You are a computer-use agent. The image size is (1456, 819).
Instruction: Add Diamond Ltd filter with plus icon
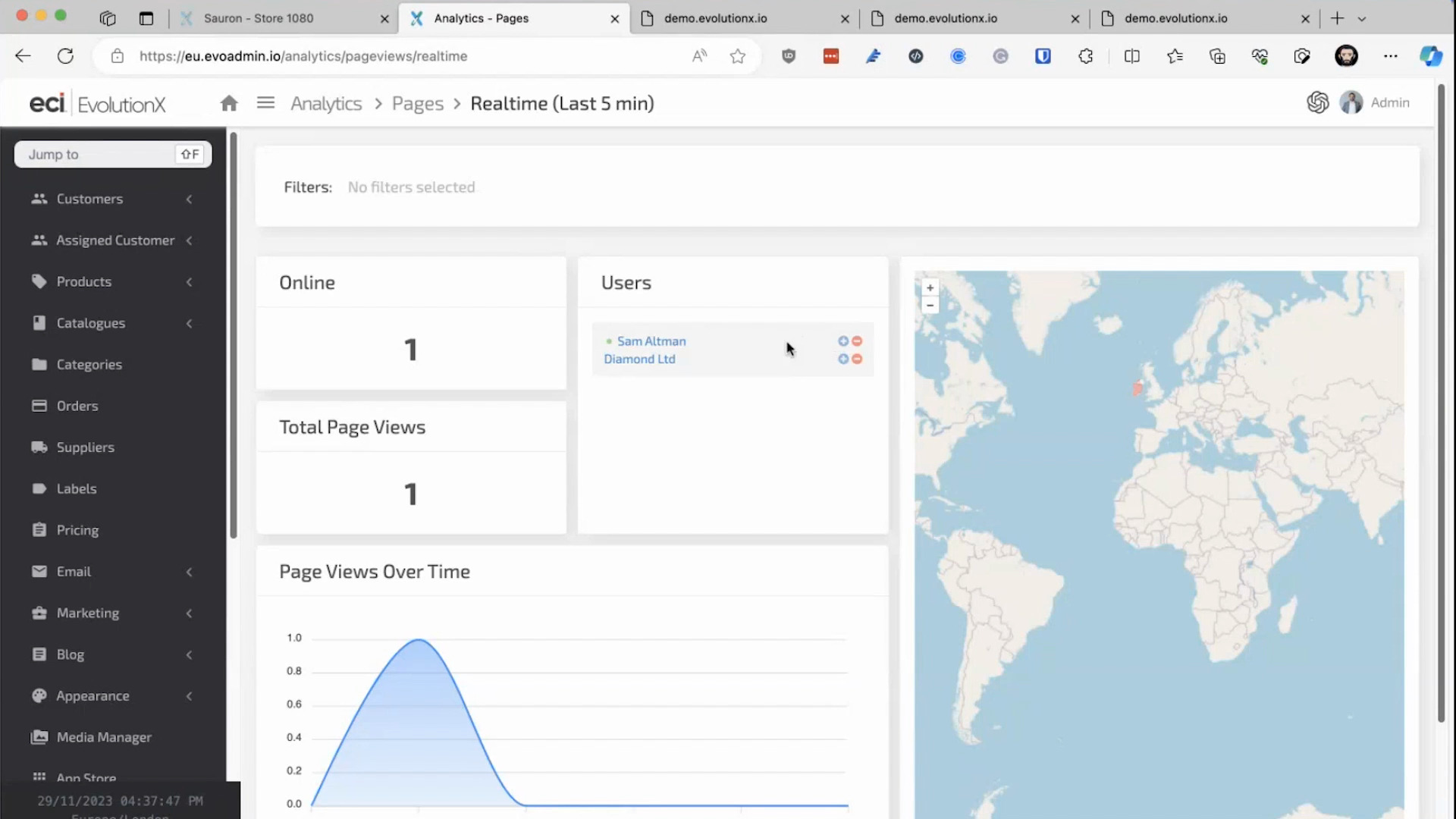[x=843, y=359]
